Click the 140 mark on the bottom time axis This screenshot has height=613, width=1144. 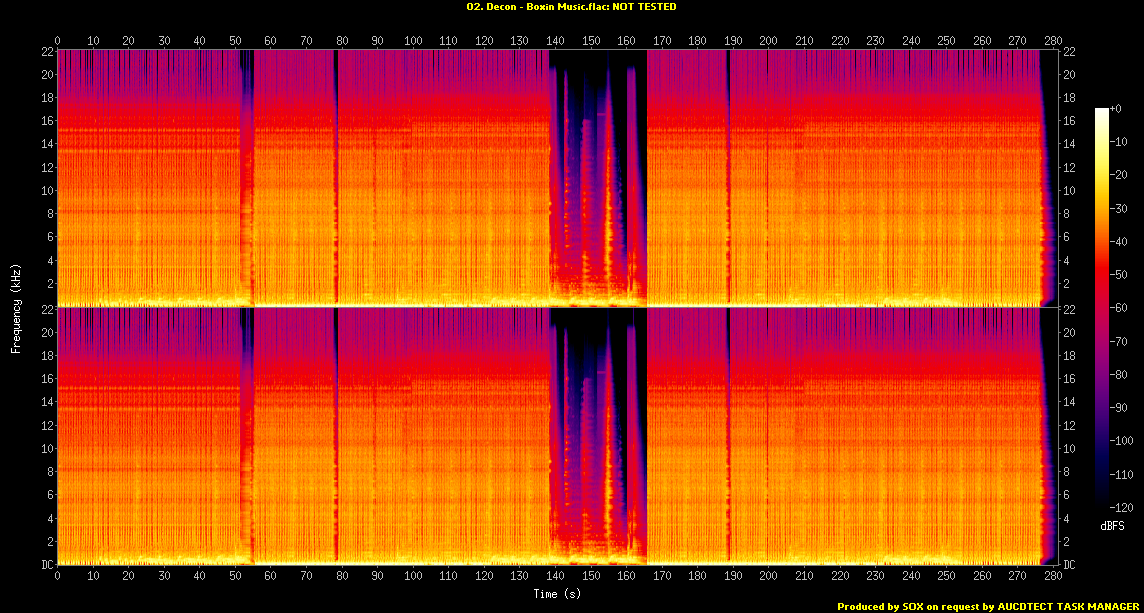pyautogui.click(x=555, y=577)
